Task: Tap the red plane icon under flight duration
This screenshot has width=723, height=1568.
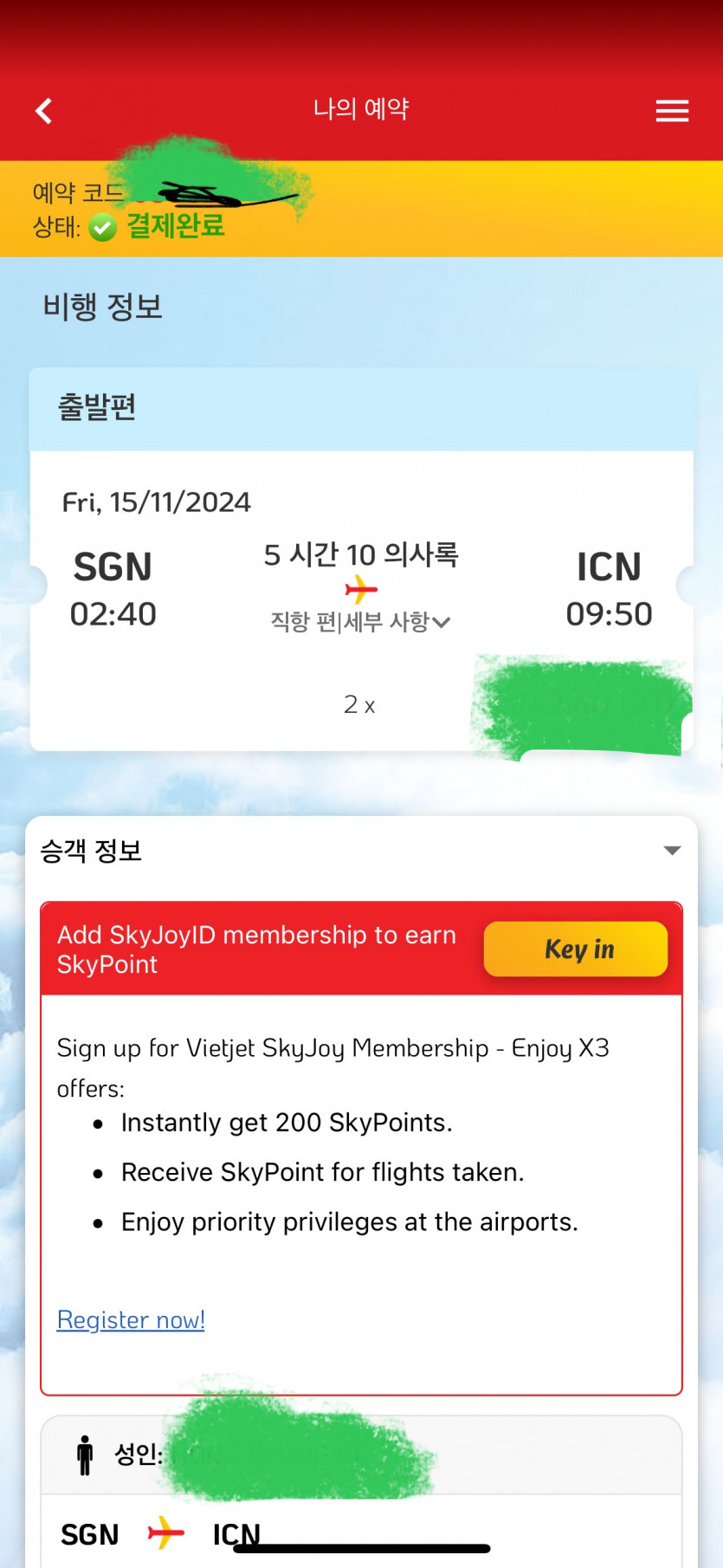Action: click(x=361, y=591)
